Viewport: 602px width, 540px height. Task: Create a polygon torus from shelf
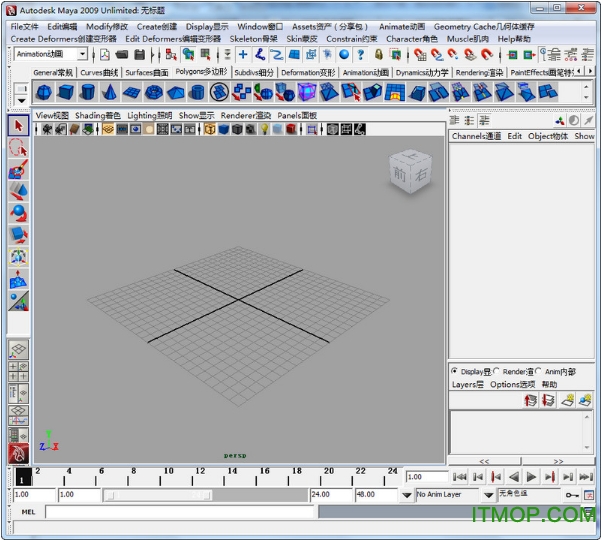(x=154, y=92)
